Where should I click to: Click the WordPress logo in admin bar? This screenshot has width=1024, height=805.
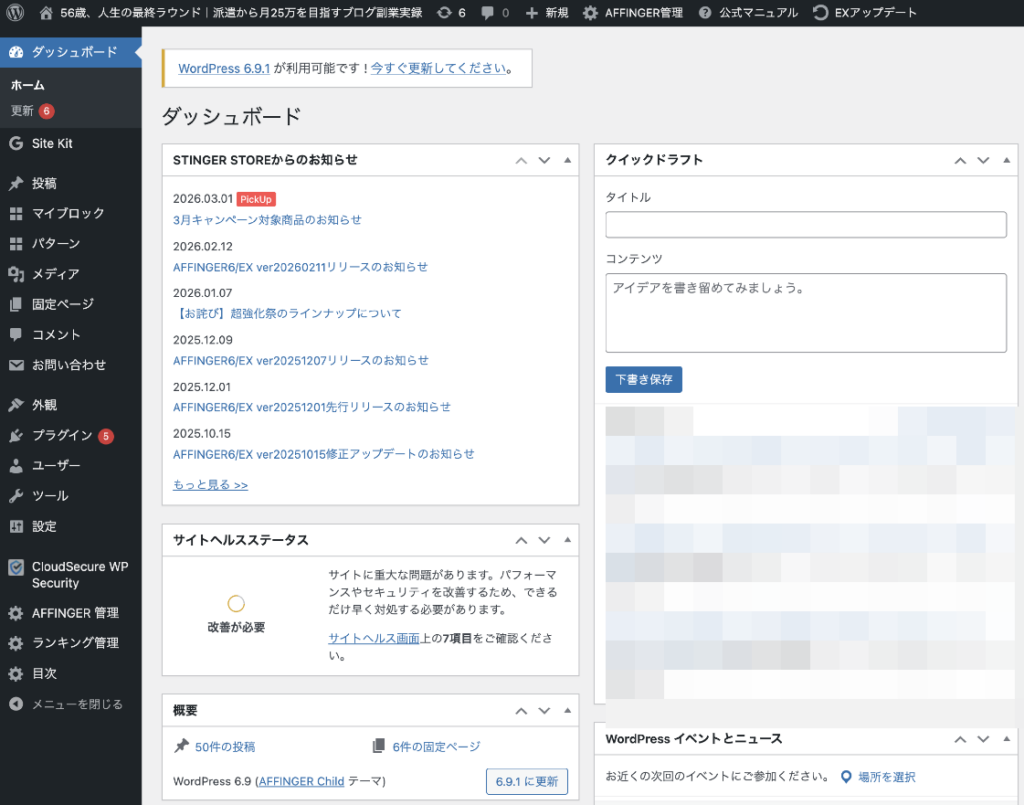(x=14, y=13)
